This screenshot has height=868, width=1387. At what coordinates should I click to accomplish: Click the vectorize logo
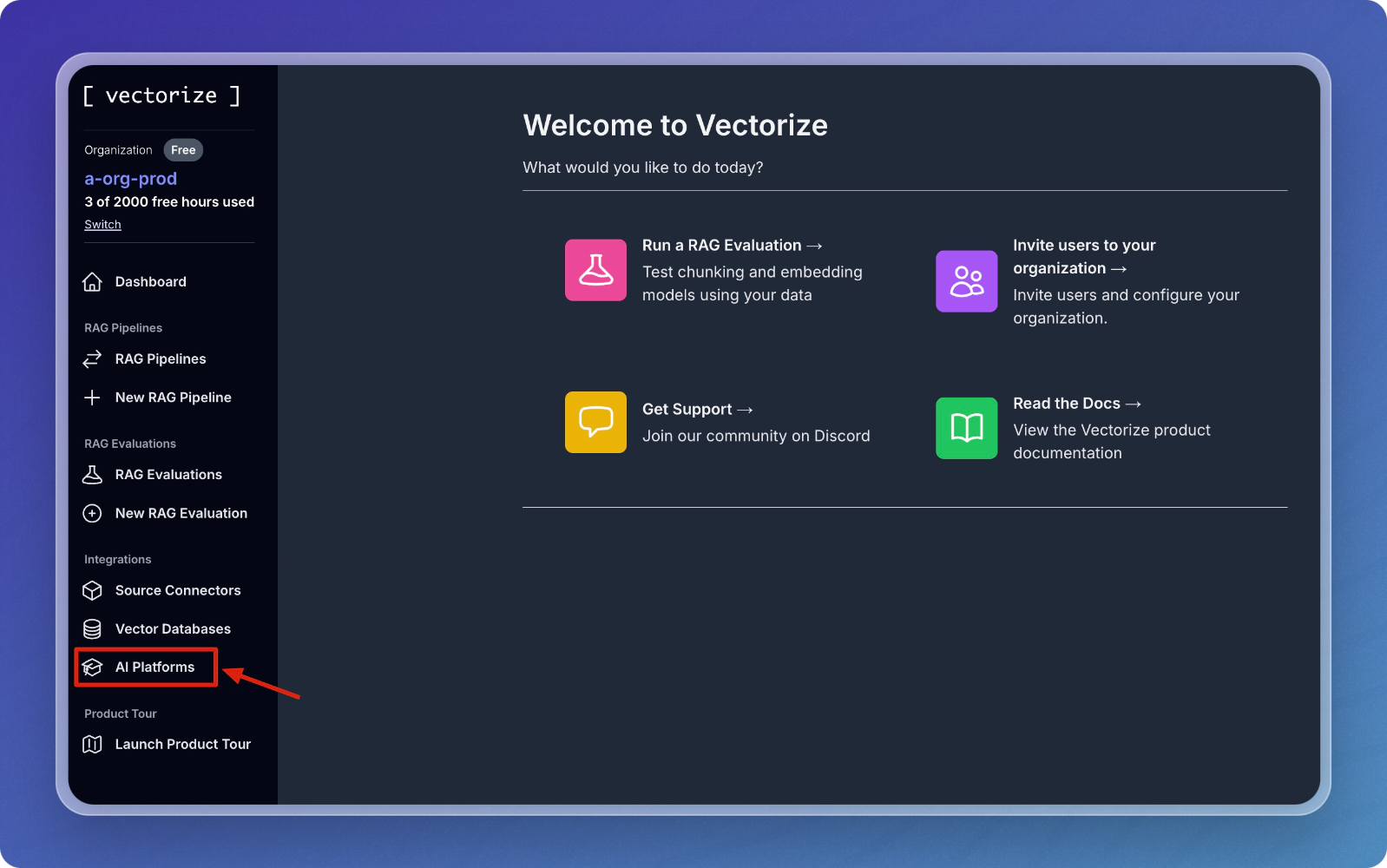pyautogui.click(x=161, y=95)
